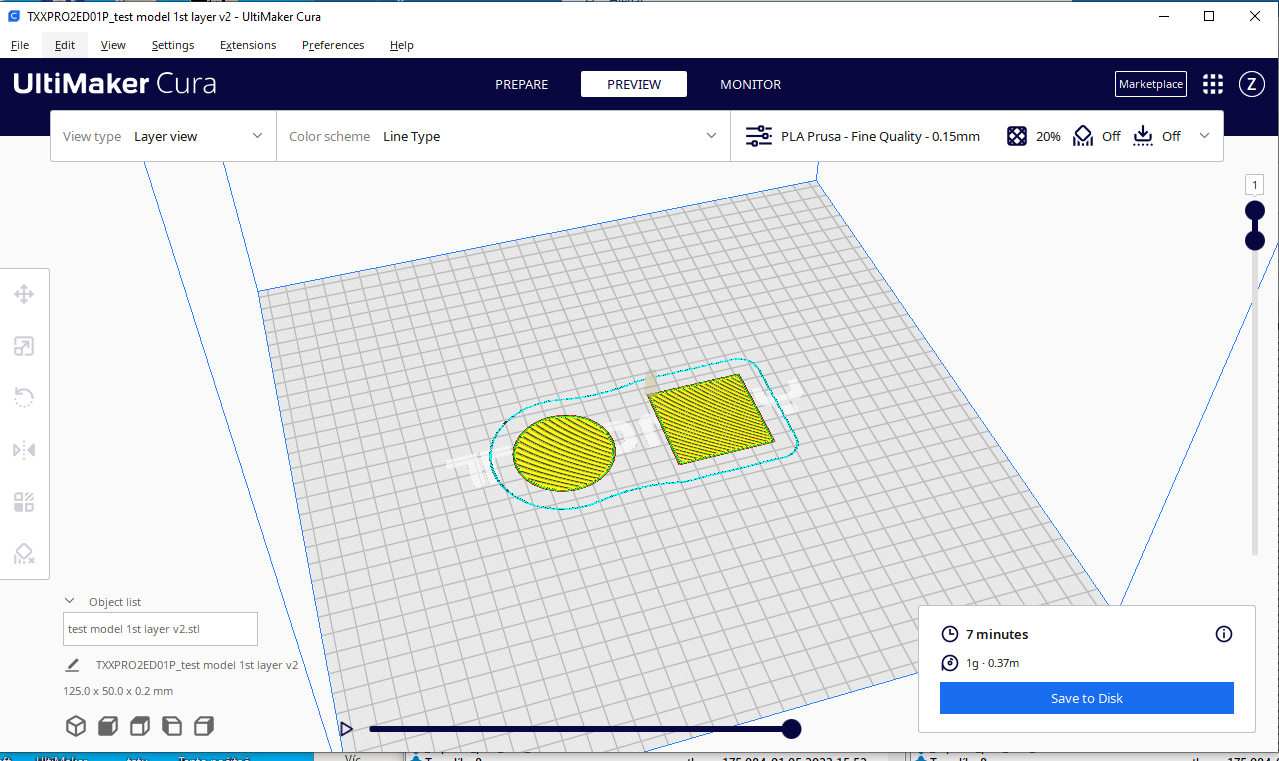Image resolution: width=1279 pixels, height=761 pixels.
Task: Open the application switcher grid icon
Action: tap(1213, 84)
